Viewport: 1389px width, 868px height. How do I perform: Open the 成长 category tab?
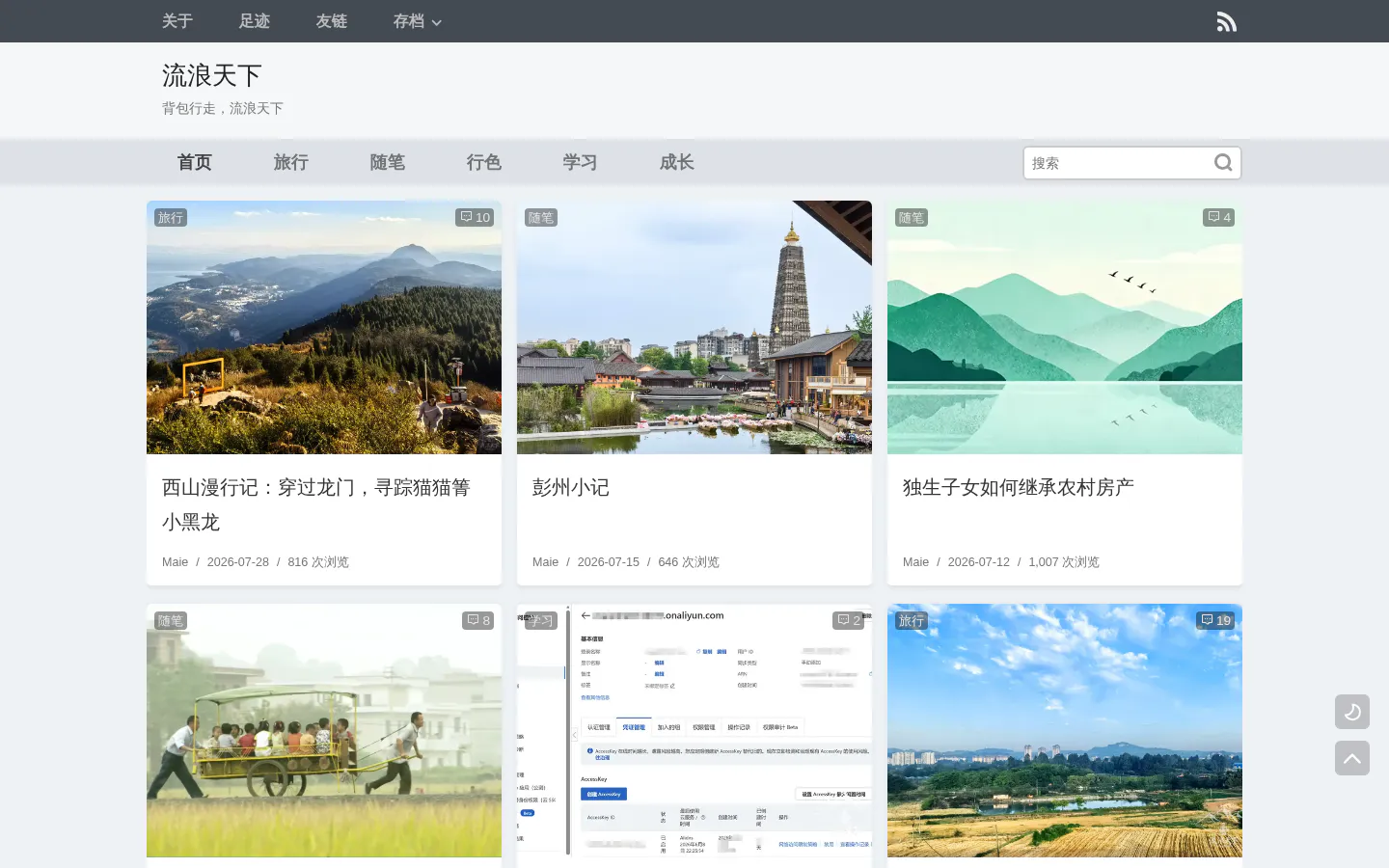pos(677,162)
